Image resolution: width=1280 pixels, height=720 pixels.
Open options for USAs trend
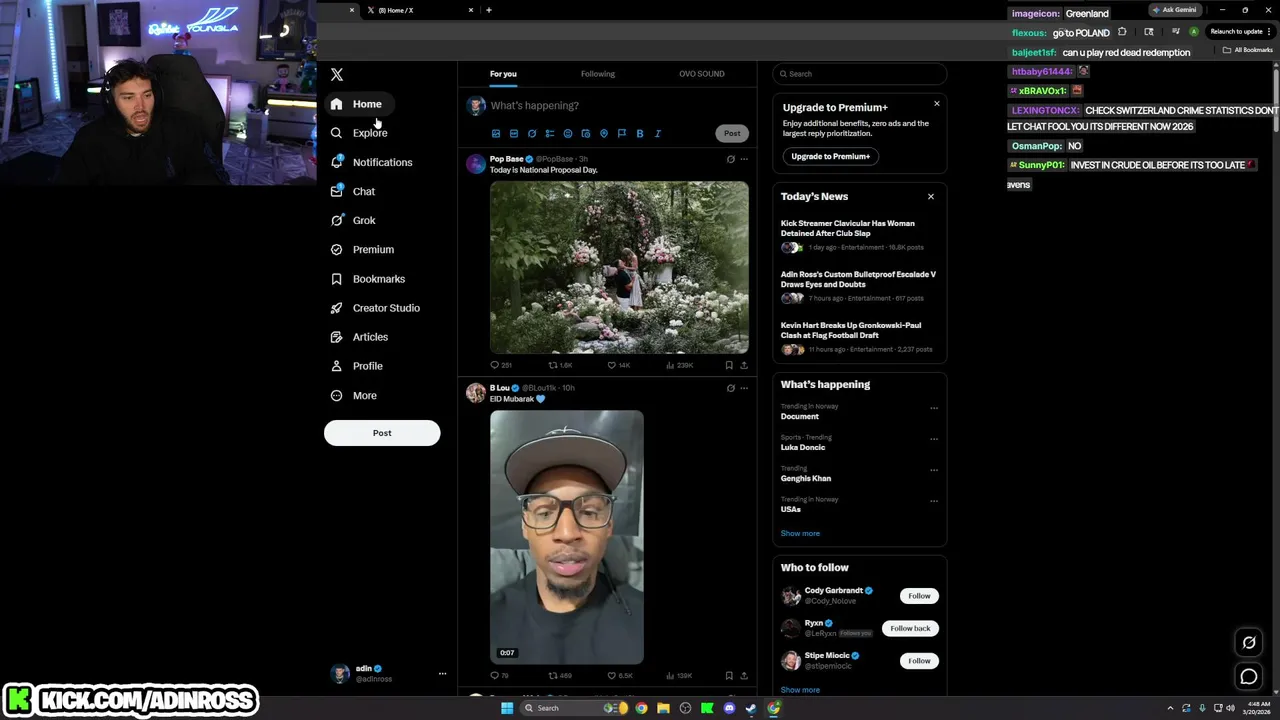coord(934,501)
